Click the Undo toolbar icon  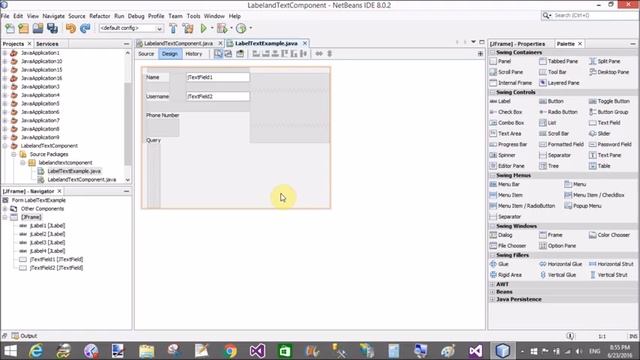point(71,28)
